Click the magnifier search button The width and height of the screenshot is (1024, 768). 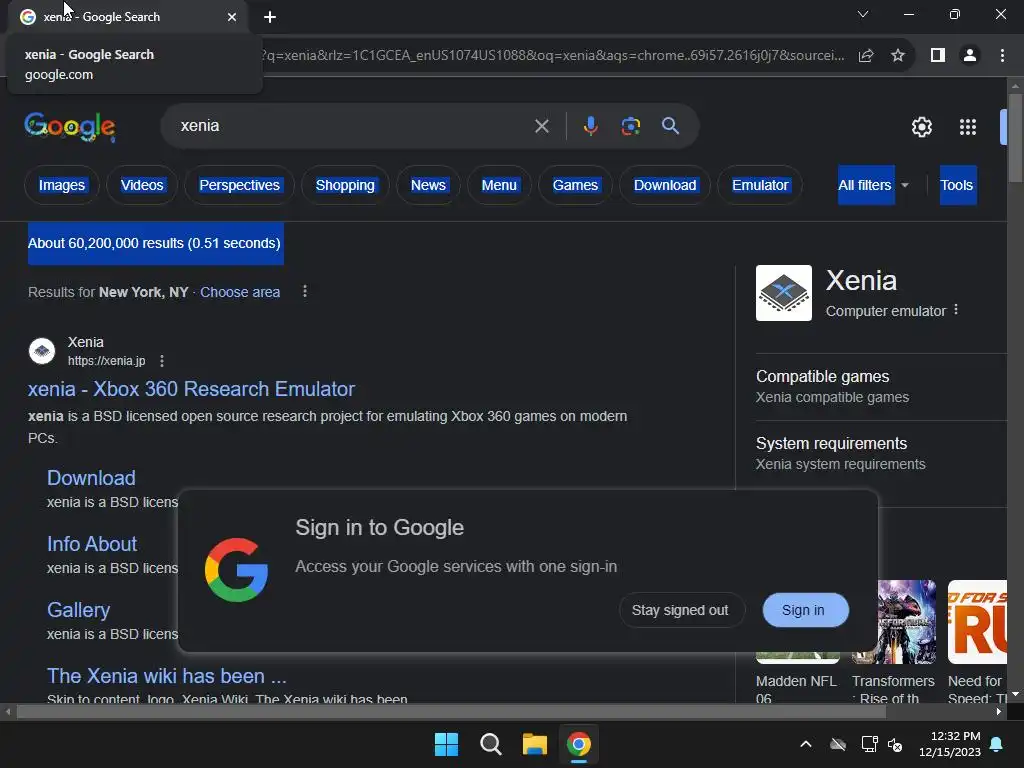pyautogui.click(x=670, y=126)
